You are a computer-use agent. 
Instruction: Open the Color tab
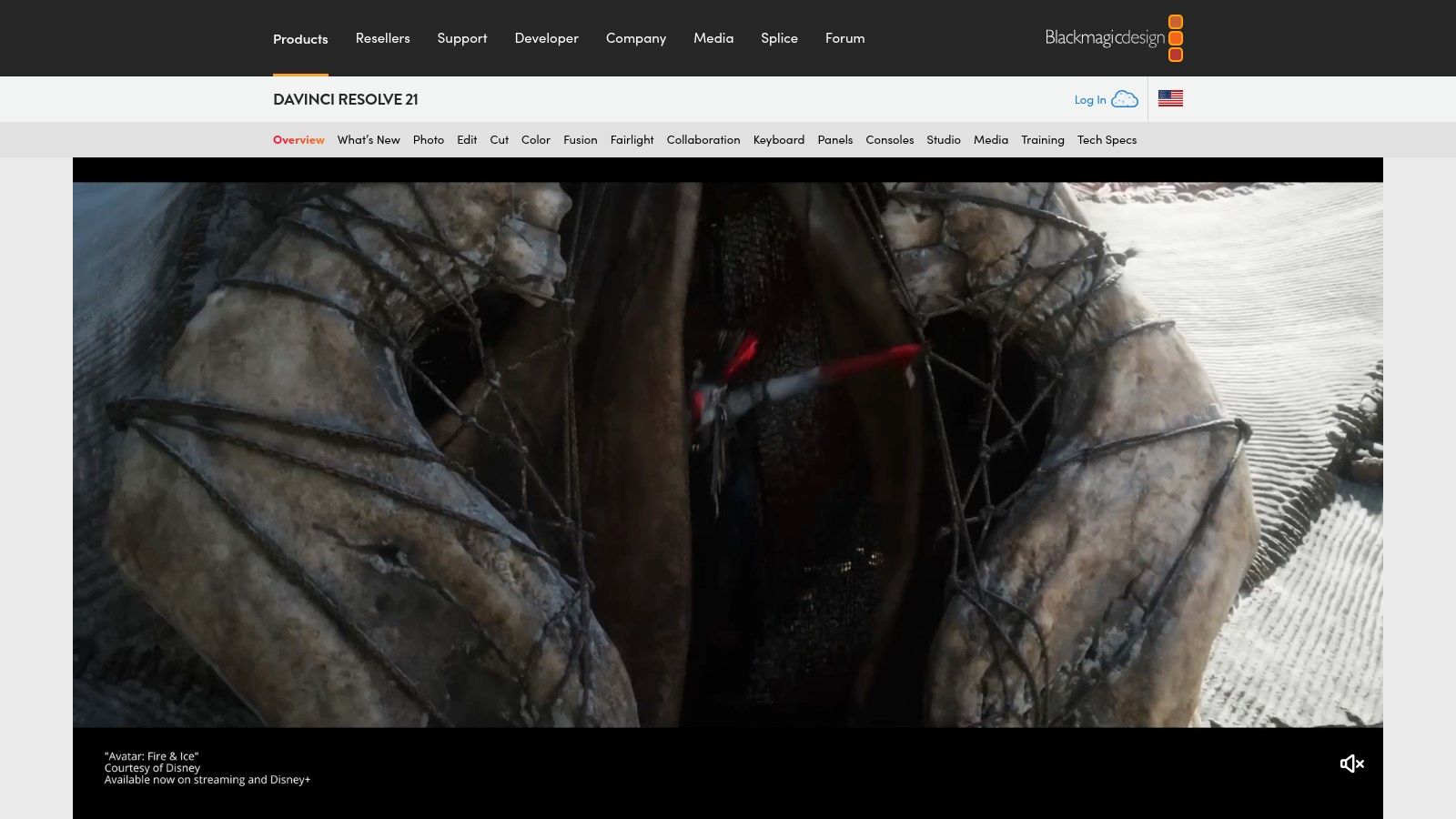click(536, 140)
